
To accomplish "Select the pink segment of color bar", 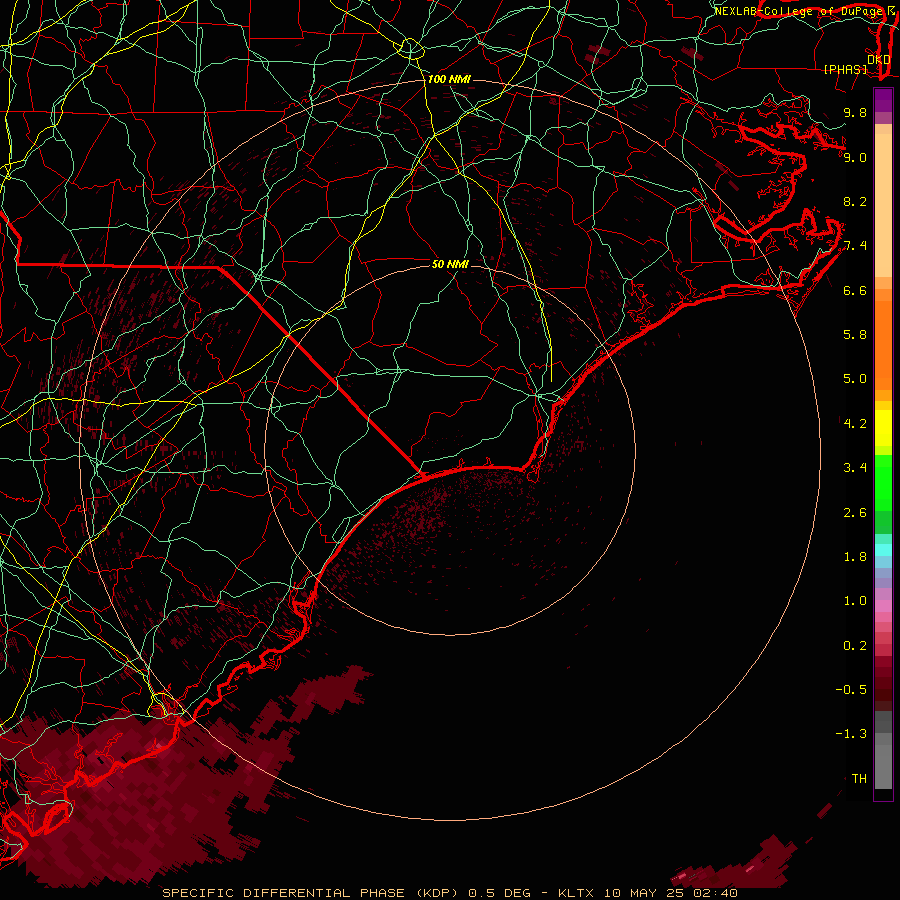I will tap(883, 606).
